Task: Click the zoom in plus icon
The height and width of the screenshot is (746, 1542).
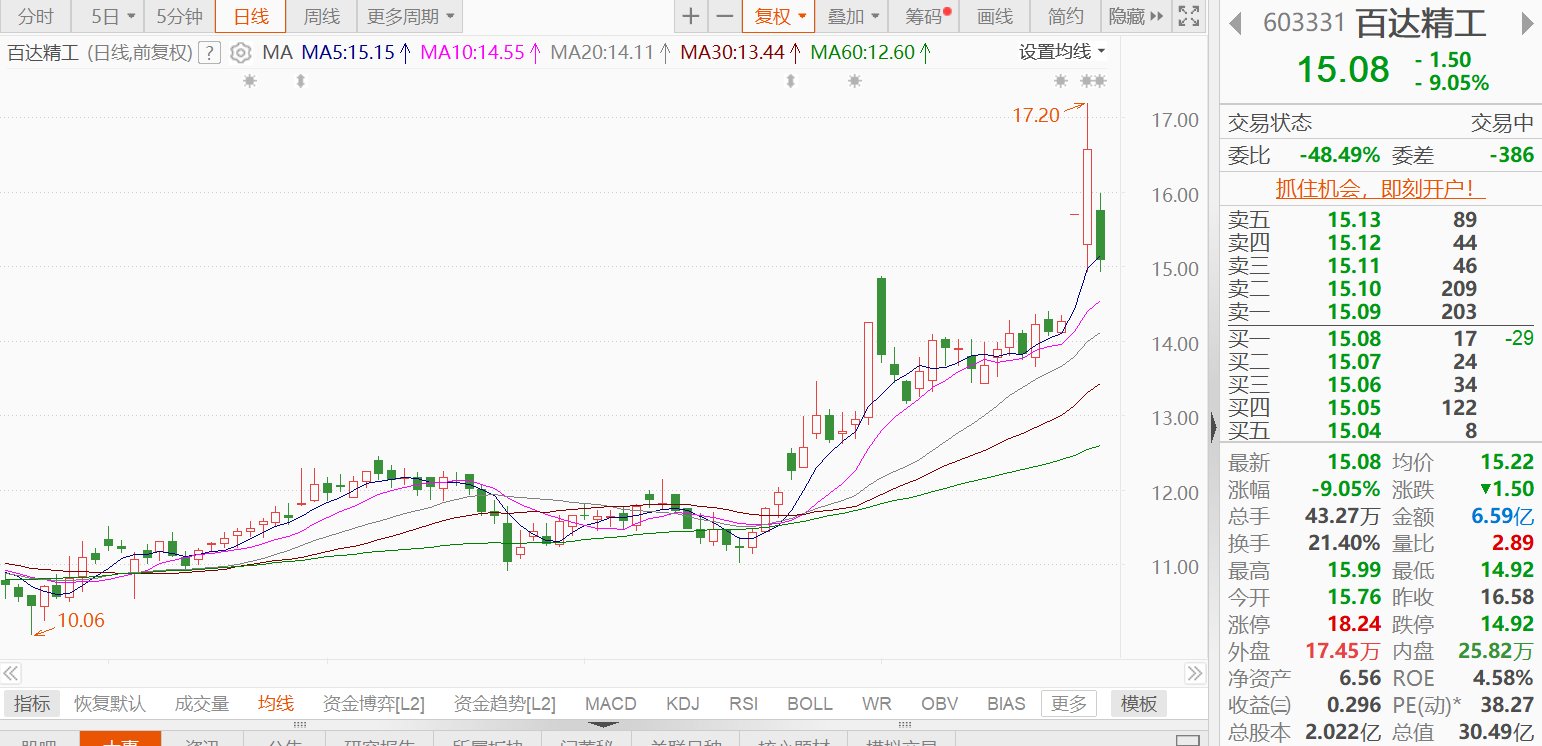Action: 690,16
